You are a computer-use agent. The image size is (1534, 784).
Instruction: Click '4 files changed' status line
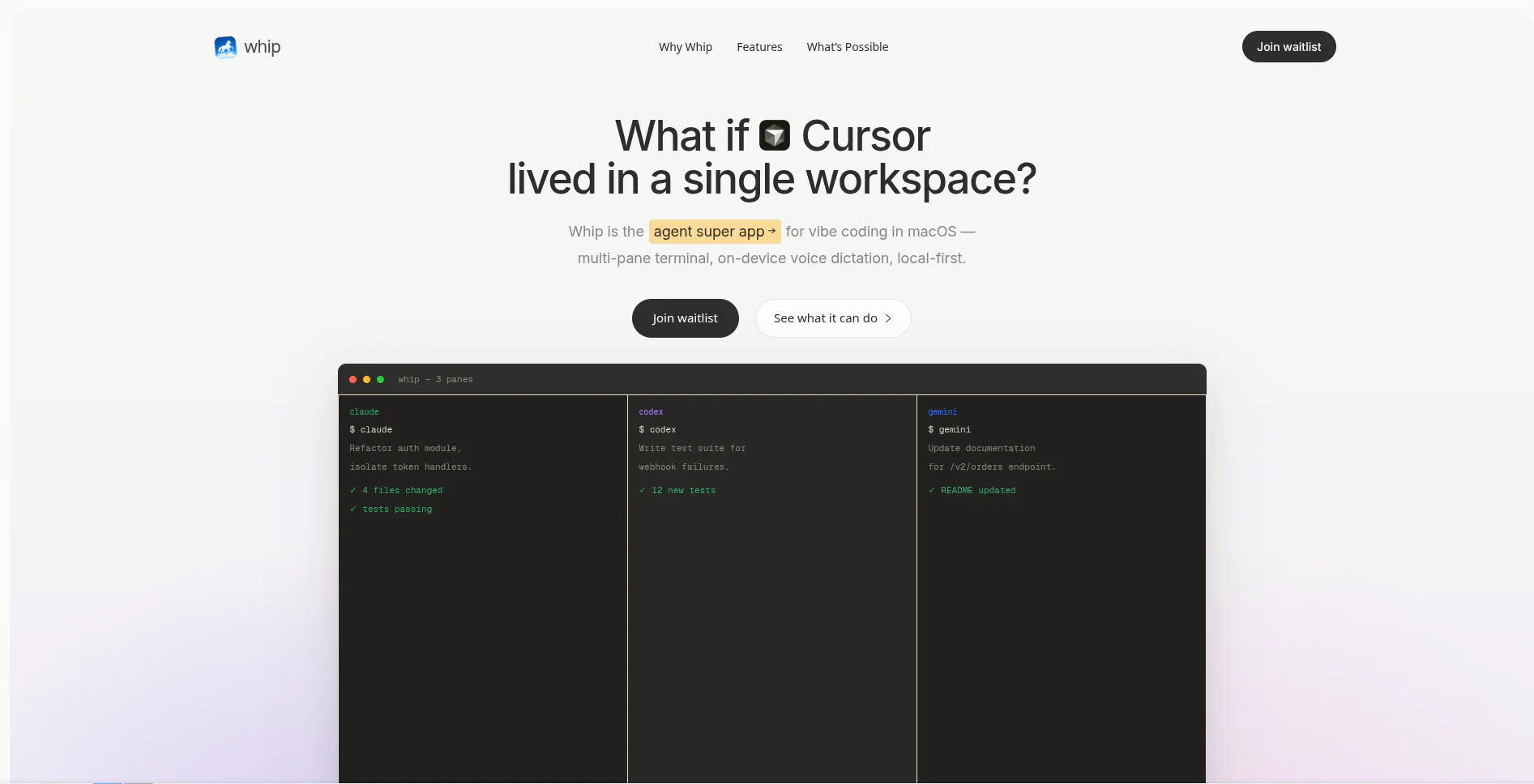[396, 491]
